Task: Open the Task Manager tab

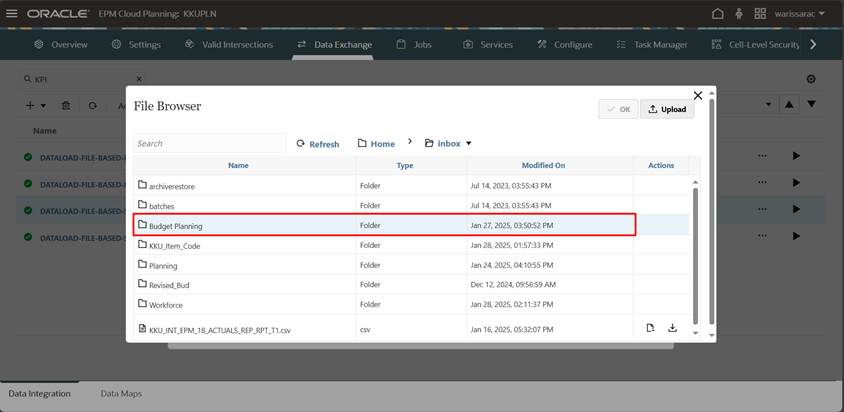Action: coord(652,45)
